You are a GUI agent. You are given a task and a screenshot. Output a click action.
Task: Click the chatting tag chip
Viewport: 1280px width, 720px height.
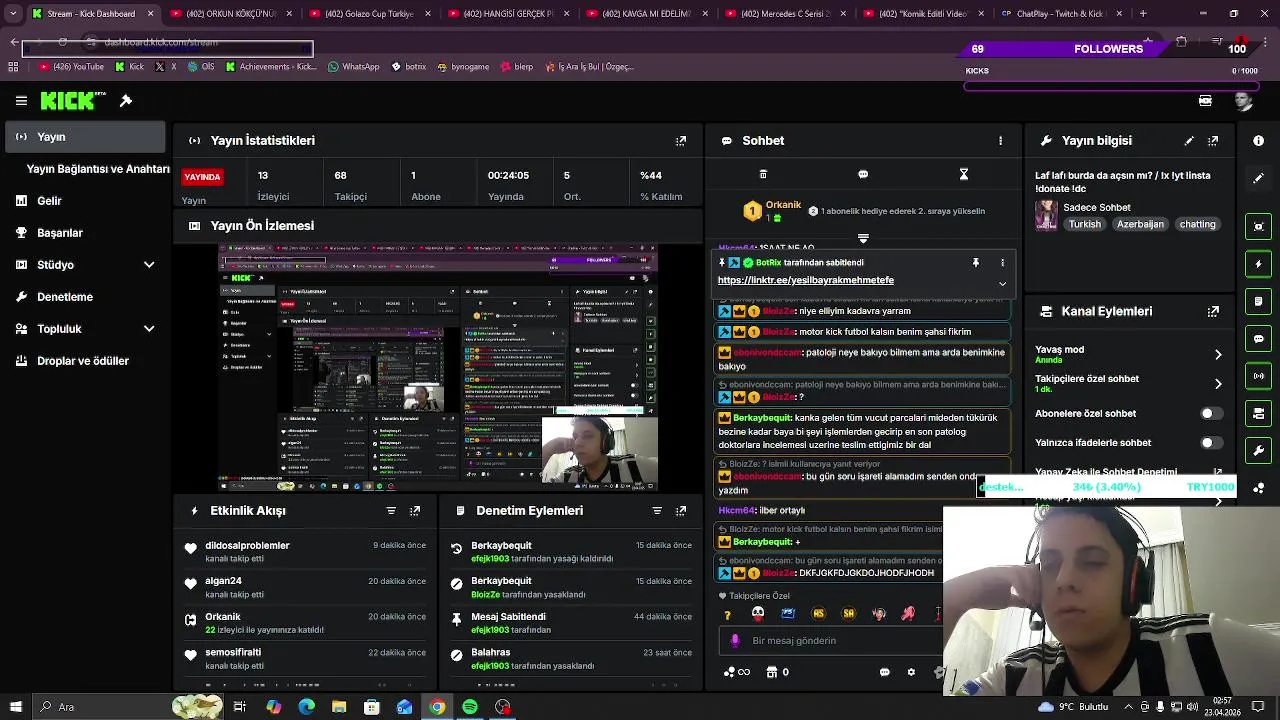(1197, 225)
